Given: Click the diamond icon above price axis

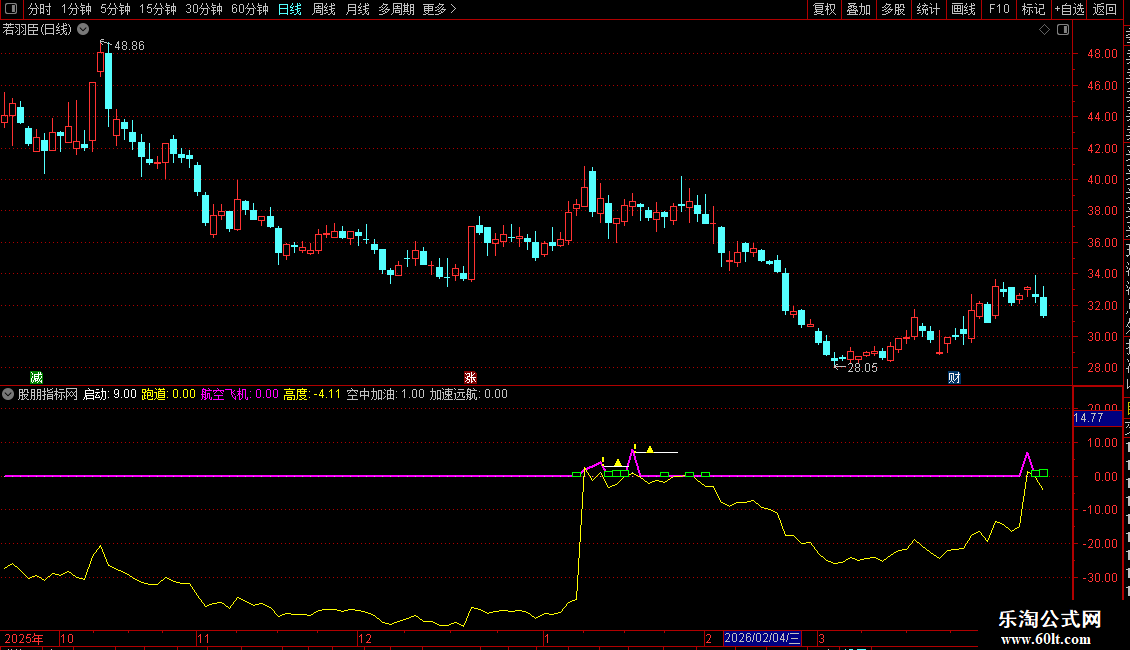Looking at the screenshot, I should [1044, 30].
